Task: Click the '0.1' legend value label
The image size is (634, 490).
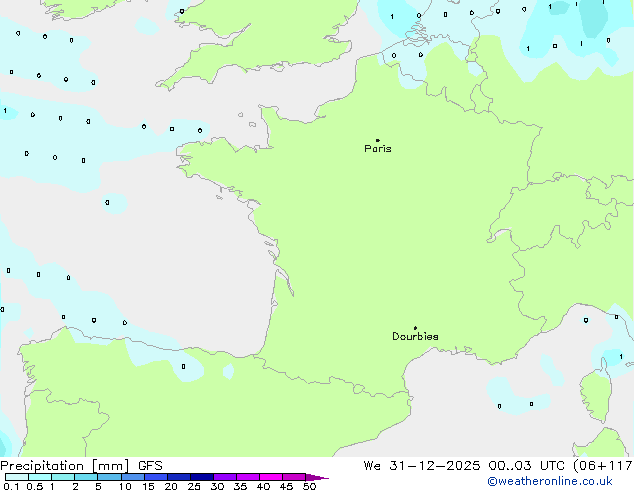Action: coord(12,486)
